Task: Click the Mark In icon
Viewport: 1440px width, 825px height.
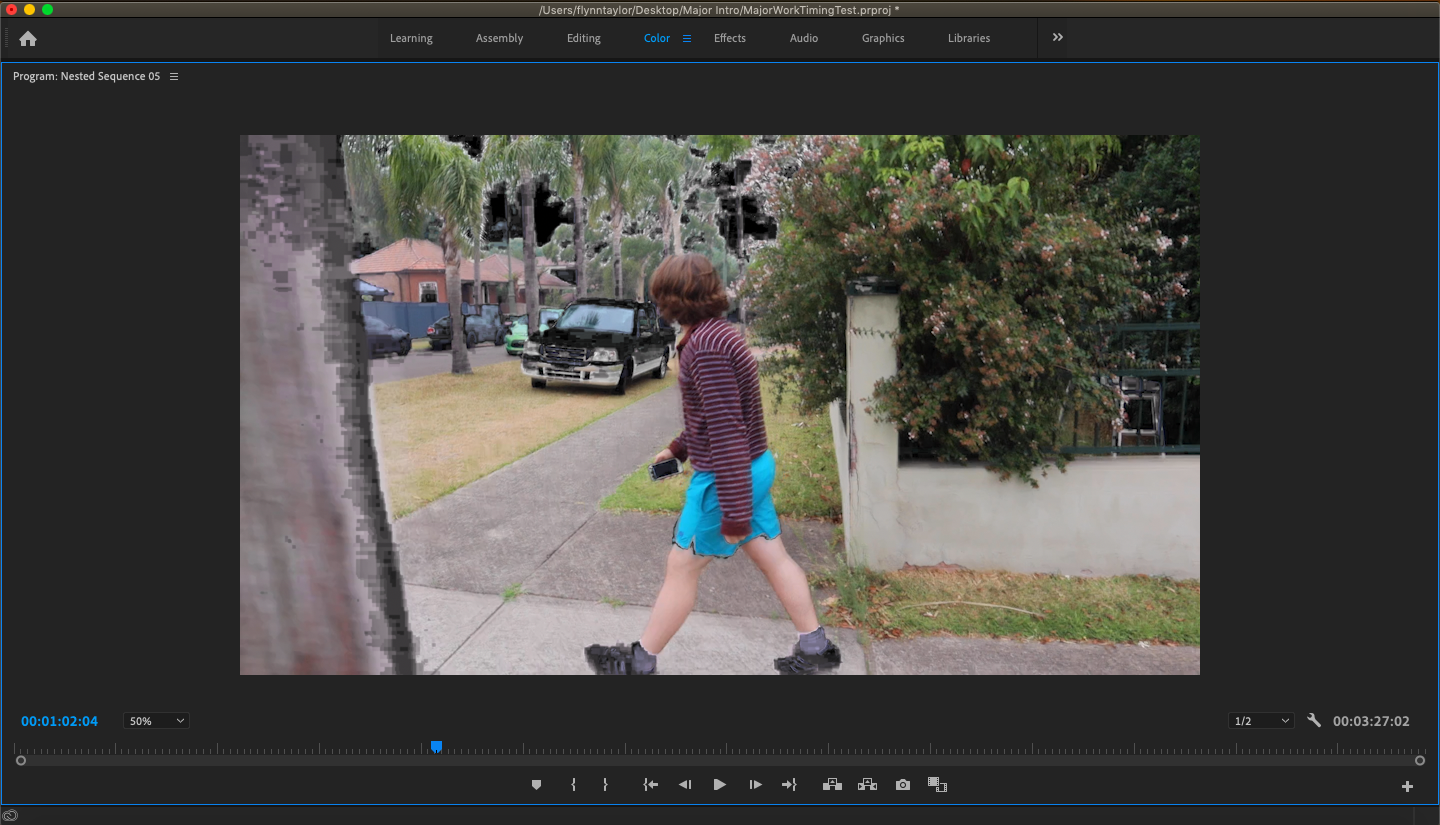Action: coord(573,784)
